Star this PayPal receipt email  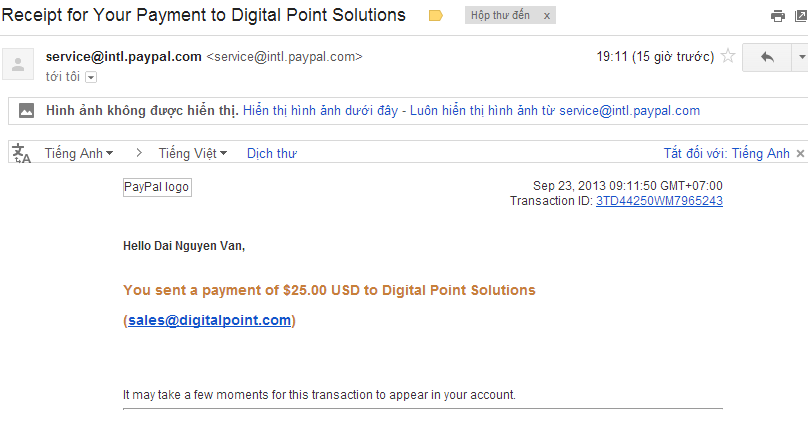point(728,56)
